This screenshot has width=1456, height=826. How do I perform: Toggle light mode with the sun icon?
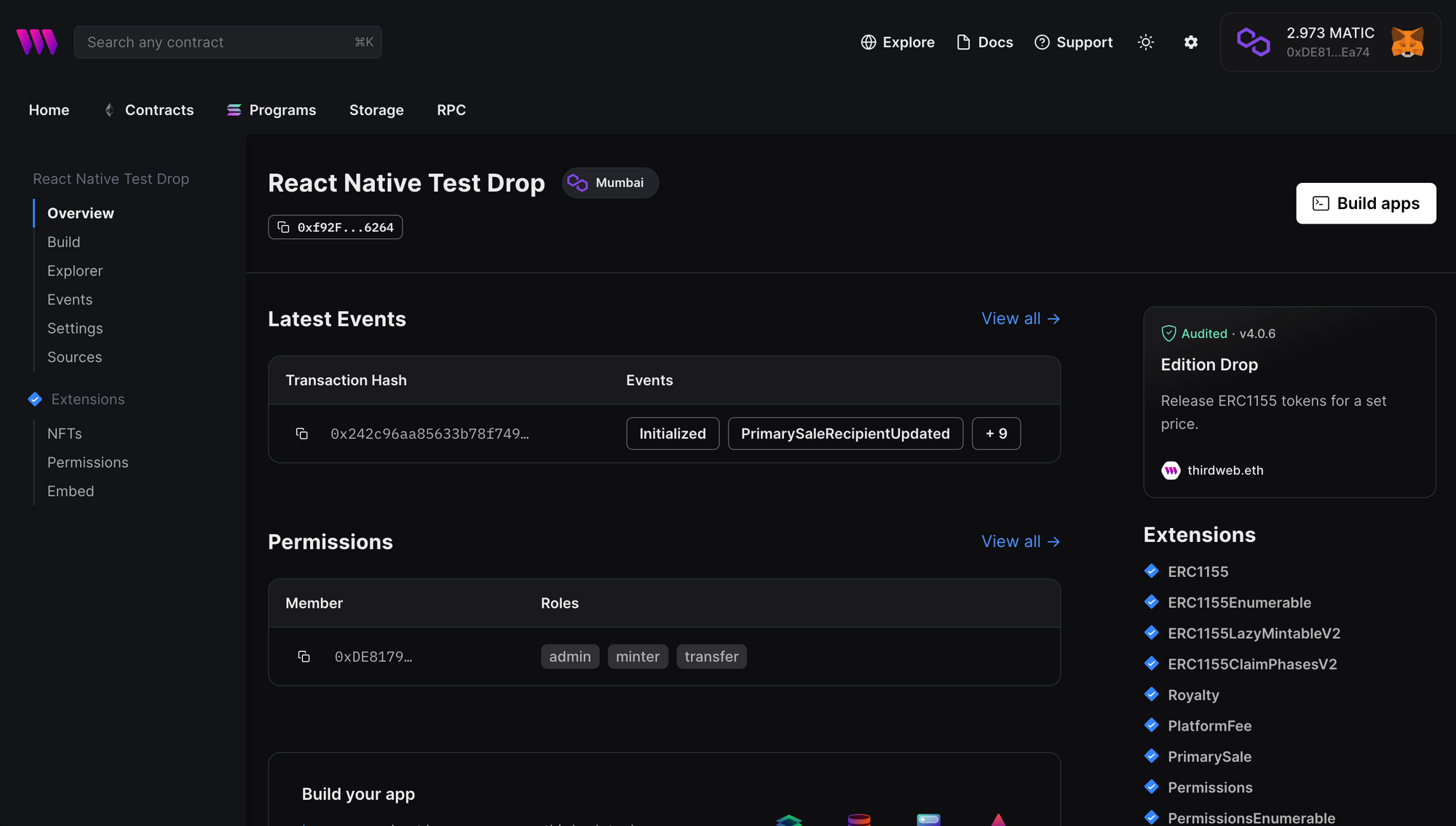point(1145,42)
